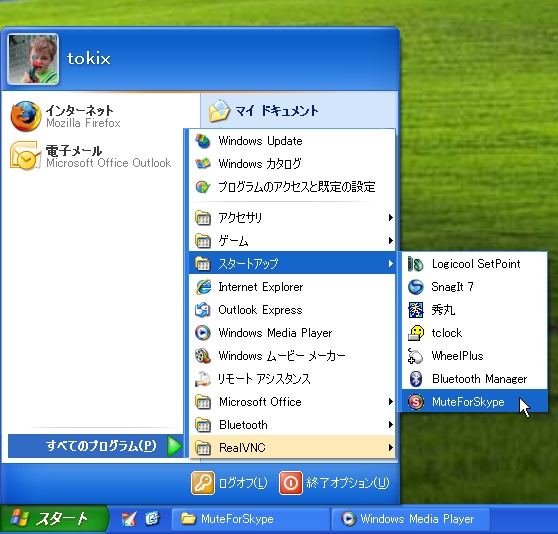Click the WheelPlus mouse icon
This screenshot has height=534, width=558.
point(416,356)
